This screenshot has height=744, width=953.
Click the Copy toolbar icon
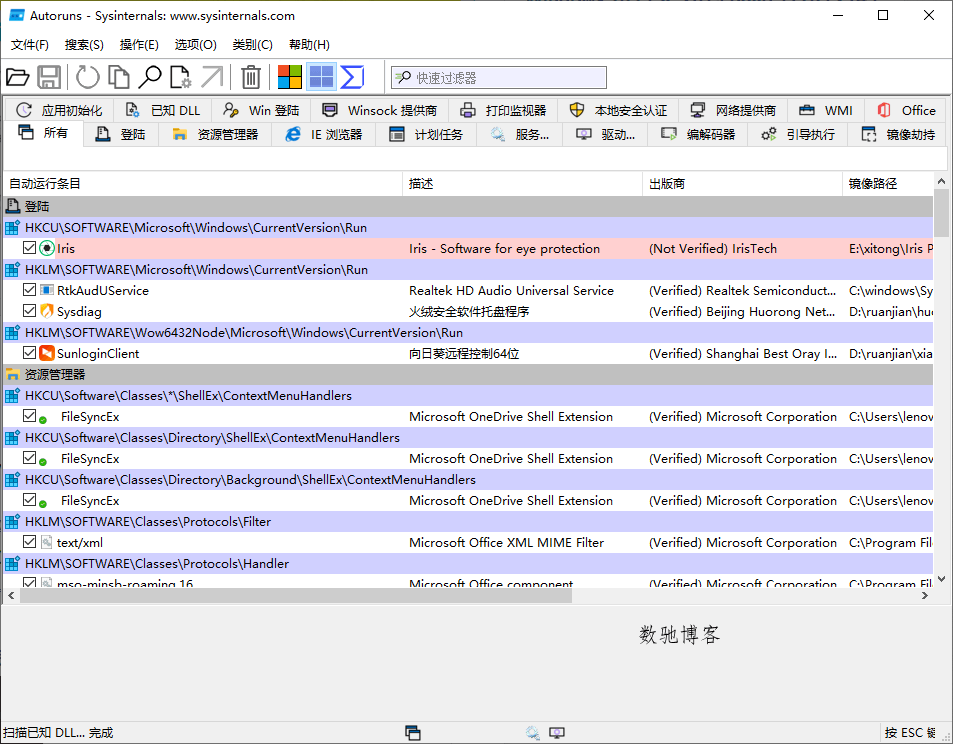coord(119,77)
